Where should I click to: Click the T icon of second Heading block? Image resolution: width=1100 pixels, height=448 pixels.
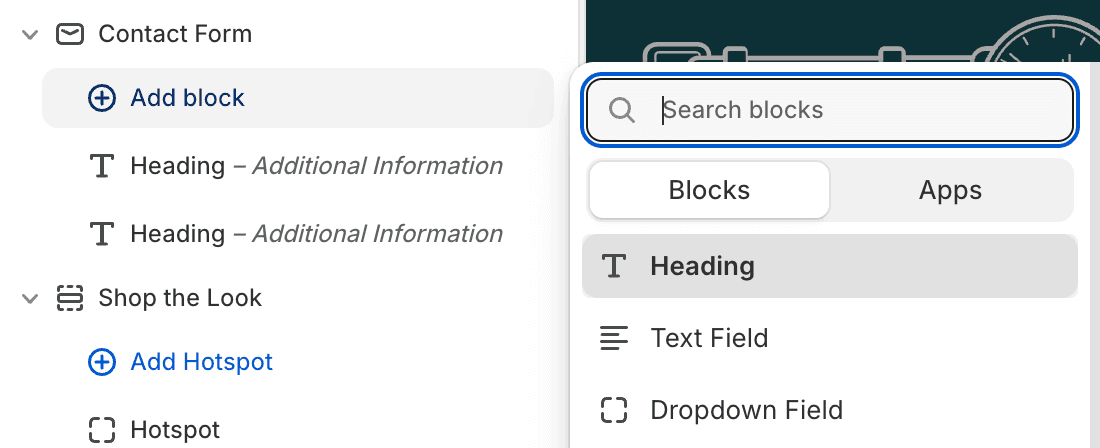pos(102,233)
